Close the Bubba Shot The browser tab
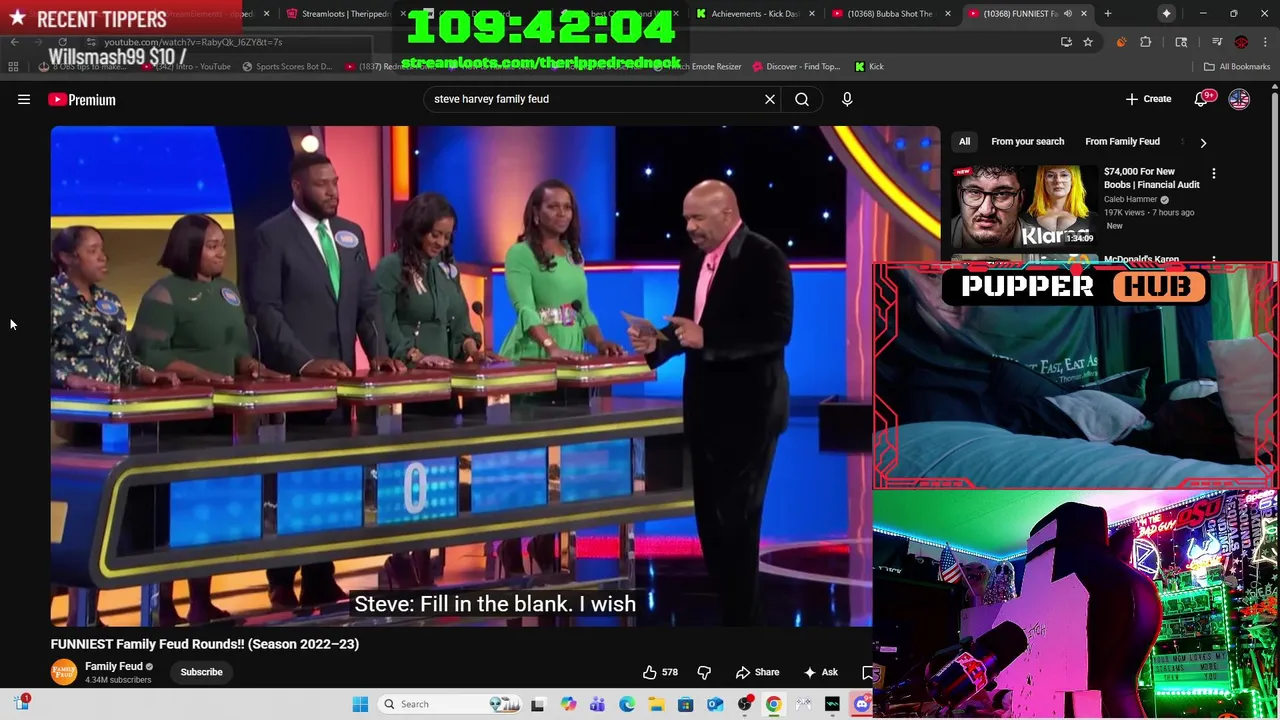The image size is (1280, 720). point(947,14)
